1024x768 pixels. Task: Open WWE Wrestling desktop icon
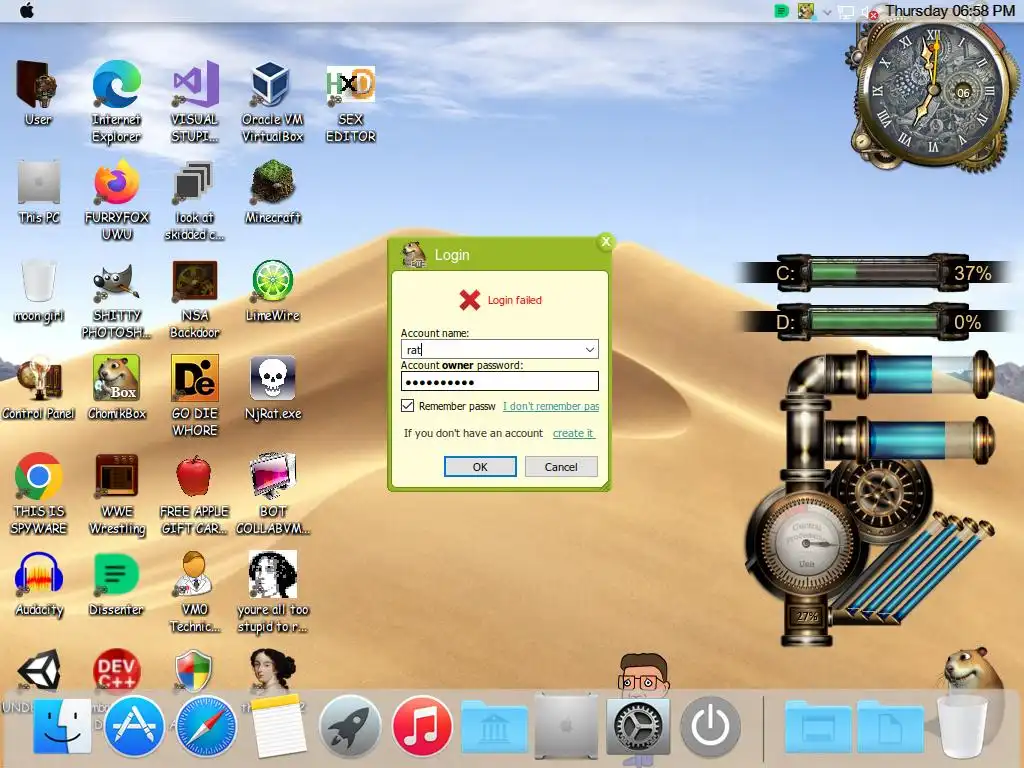tap(117, 493)
